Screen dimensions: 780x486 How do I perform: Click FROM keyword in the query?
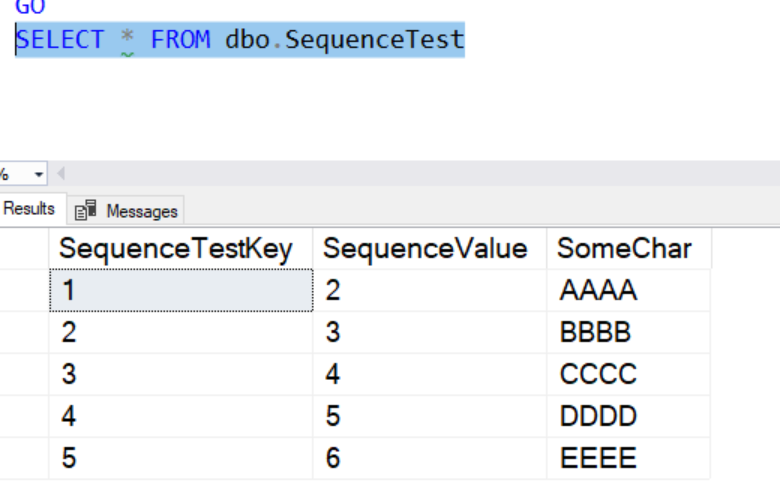pos(180,40)
